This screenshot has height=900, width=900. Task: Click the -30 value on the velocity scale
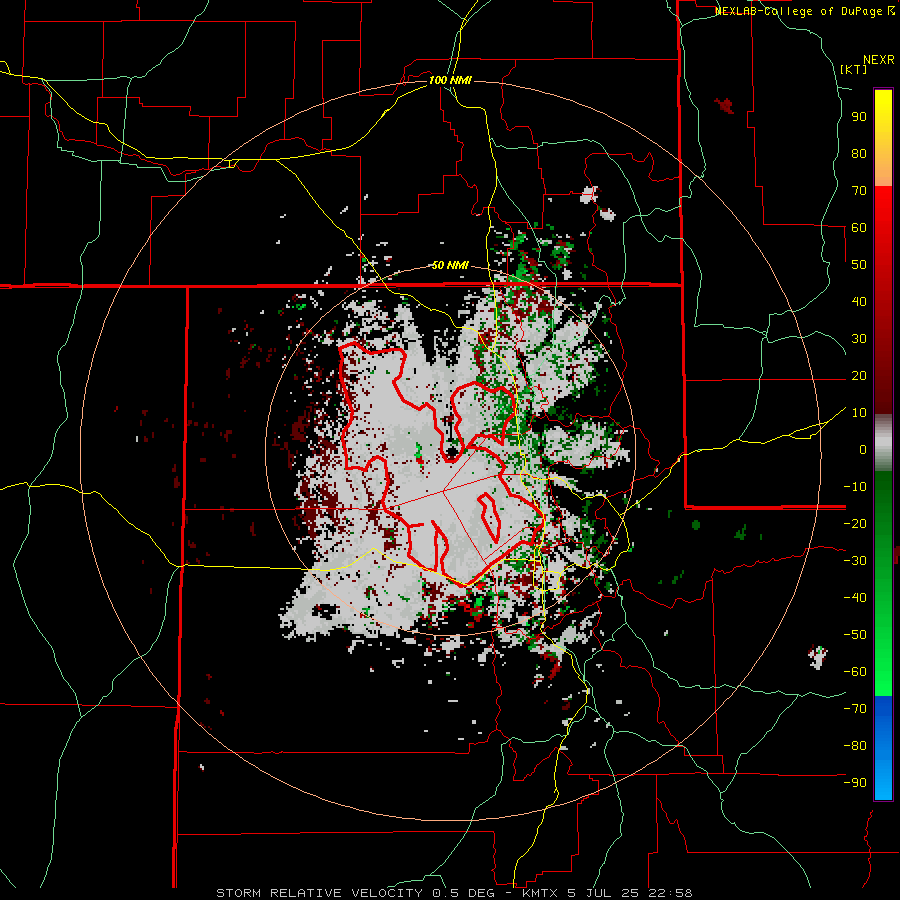click(855, 561)
